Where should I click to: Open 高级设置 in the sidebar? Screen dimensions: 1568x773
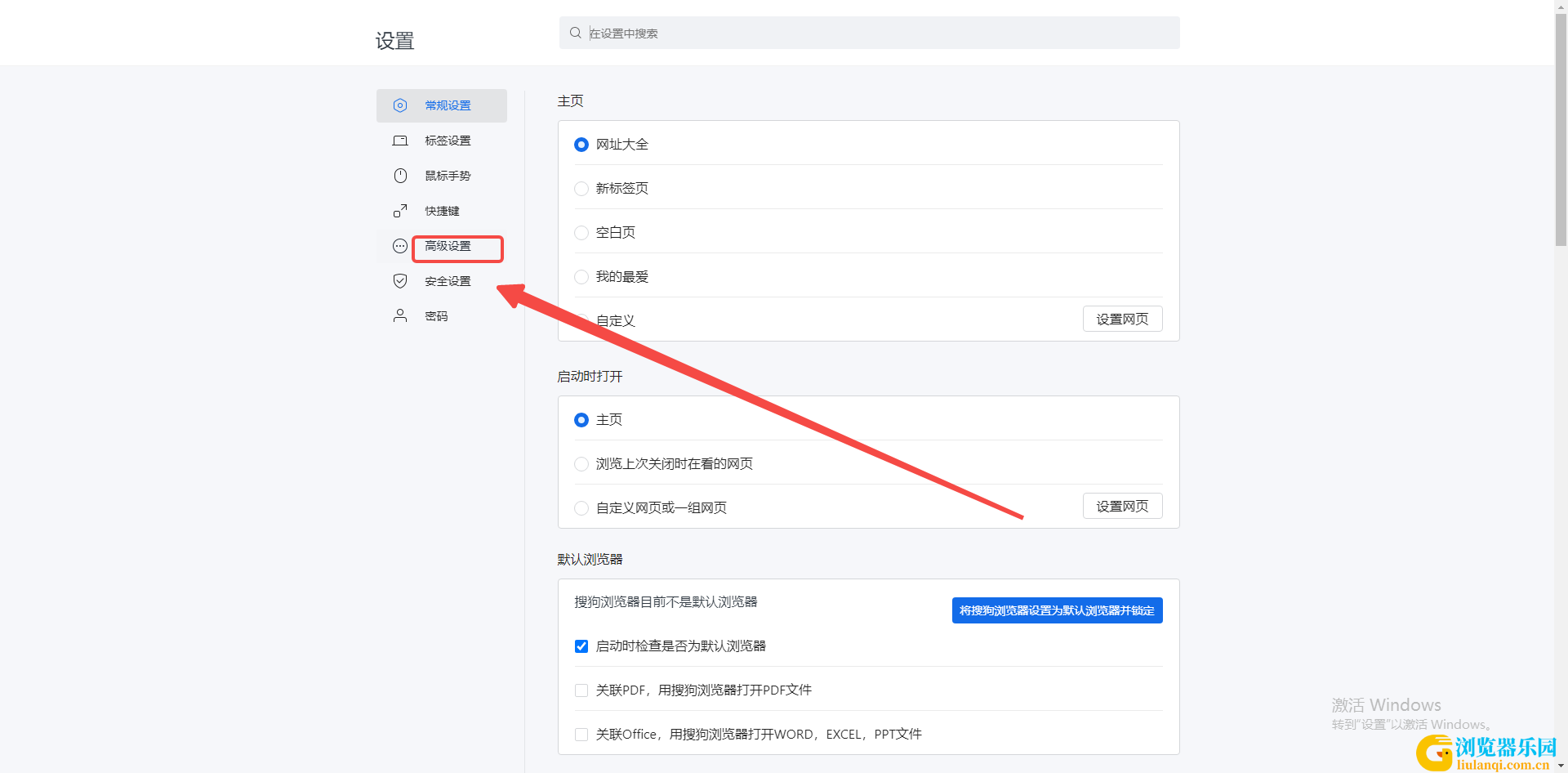point(442,246)
